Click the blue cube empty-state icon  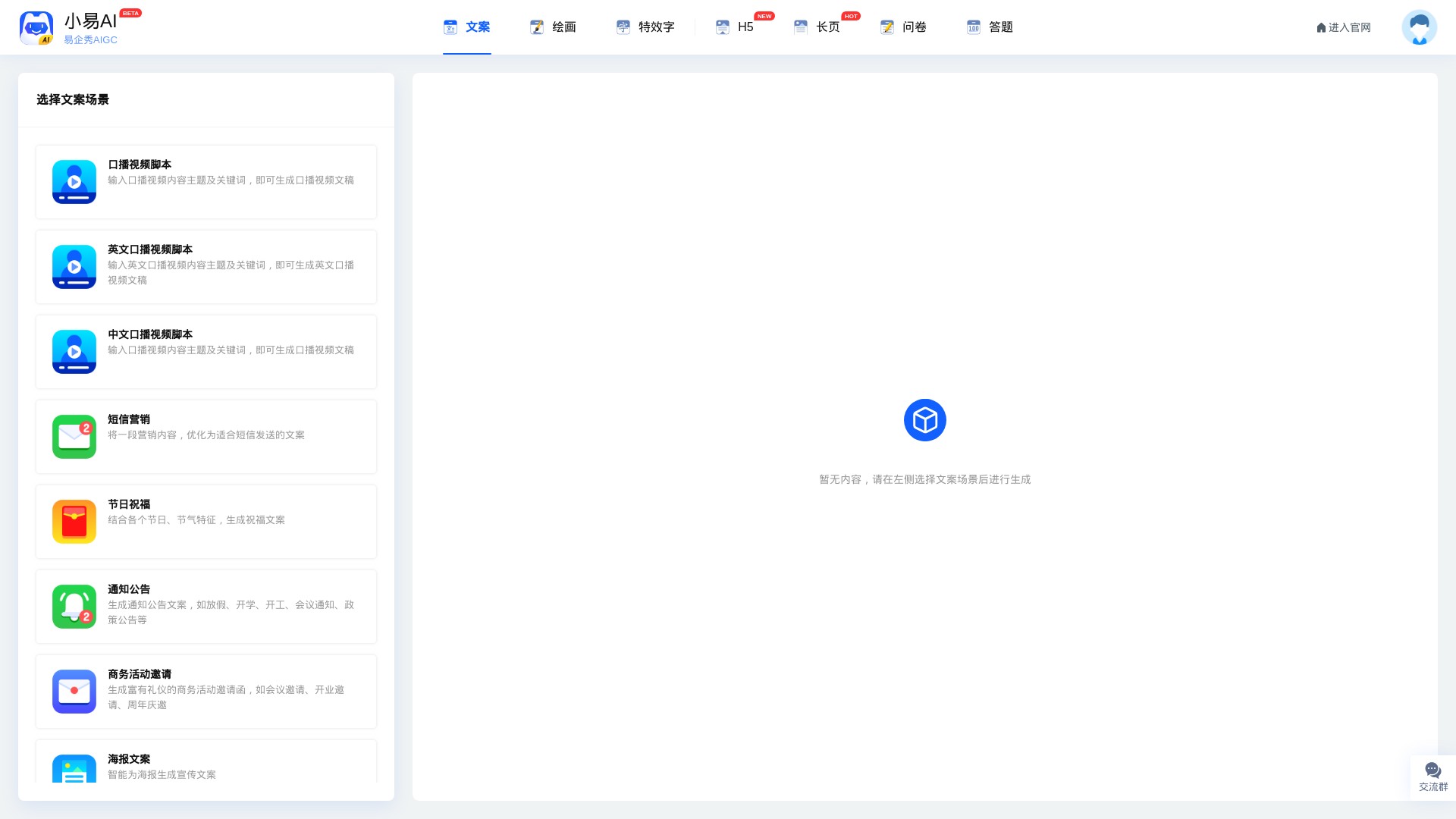[x=924, y=420]
